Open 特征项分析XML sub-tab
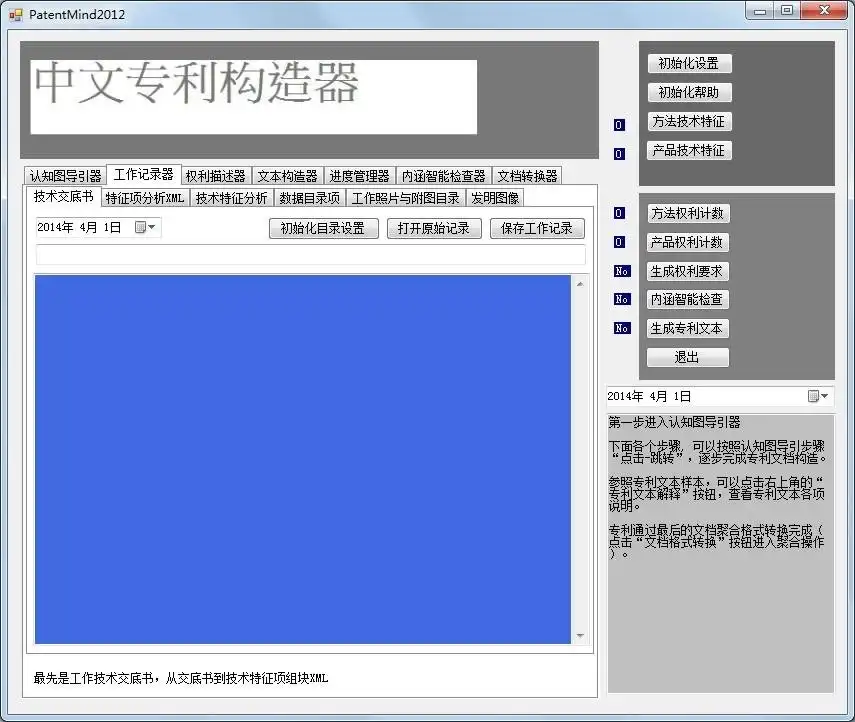855x722 pixels. point(145,198)
